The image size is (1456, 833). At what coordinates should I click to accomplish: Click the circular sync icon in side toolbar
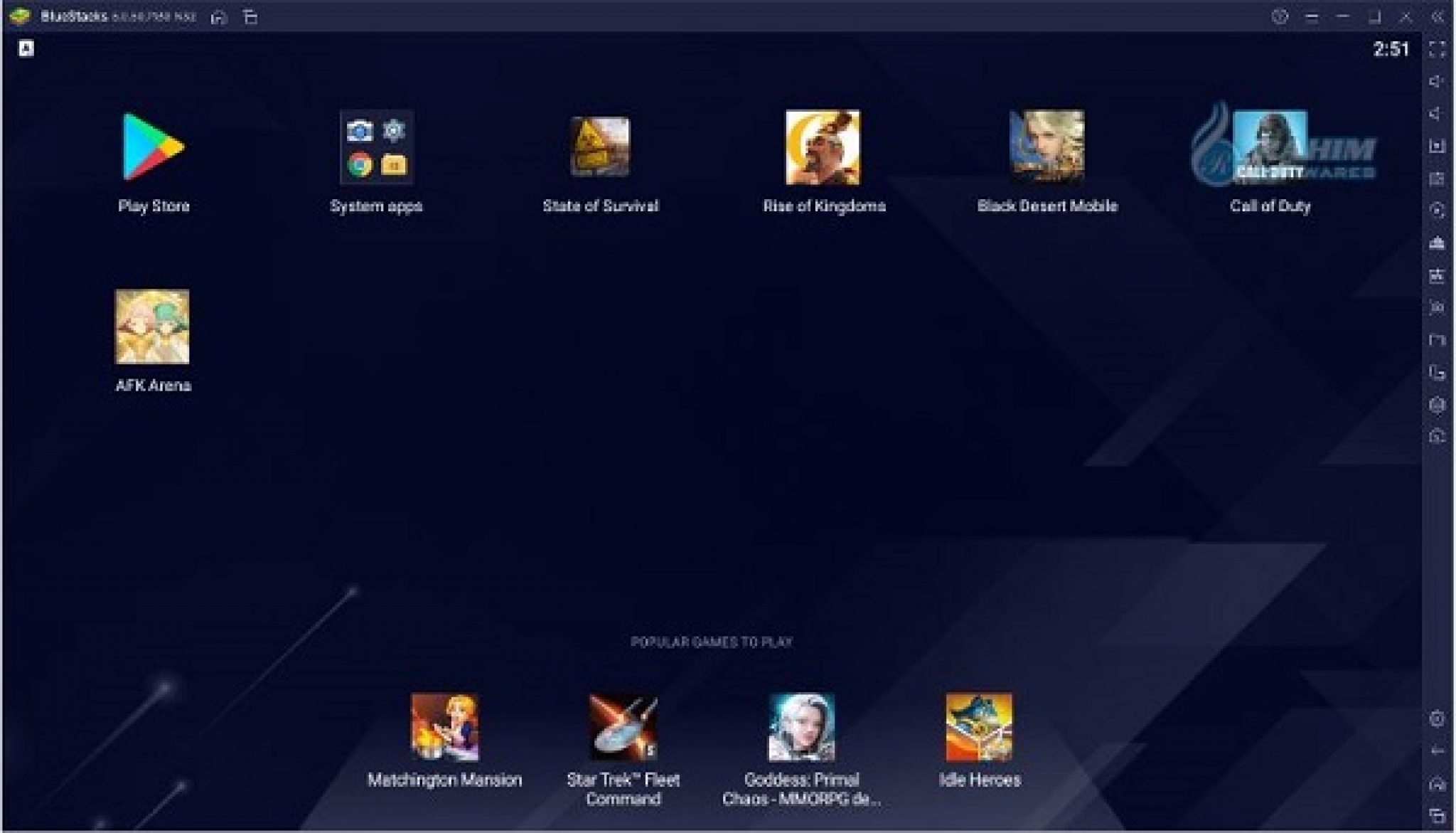[1437, 211]
